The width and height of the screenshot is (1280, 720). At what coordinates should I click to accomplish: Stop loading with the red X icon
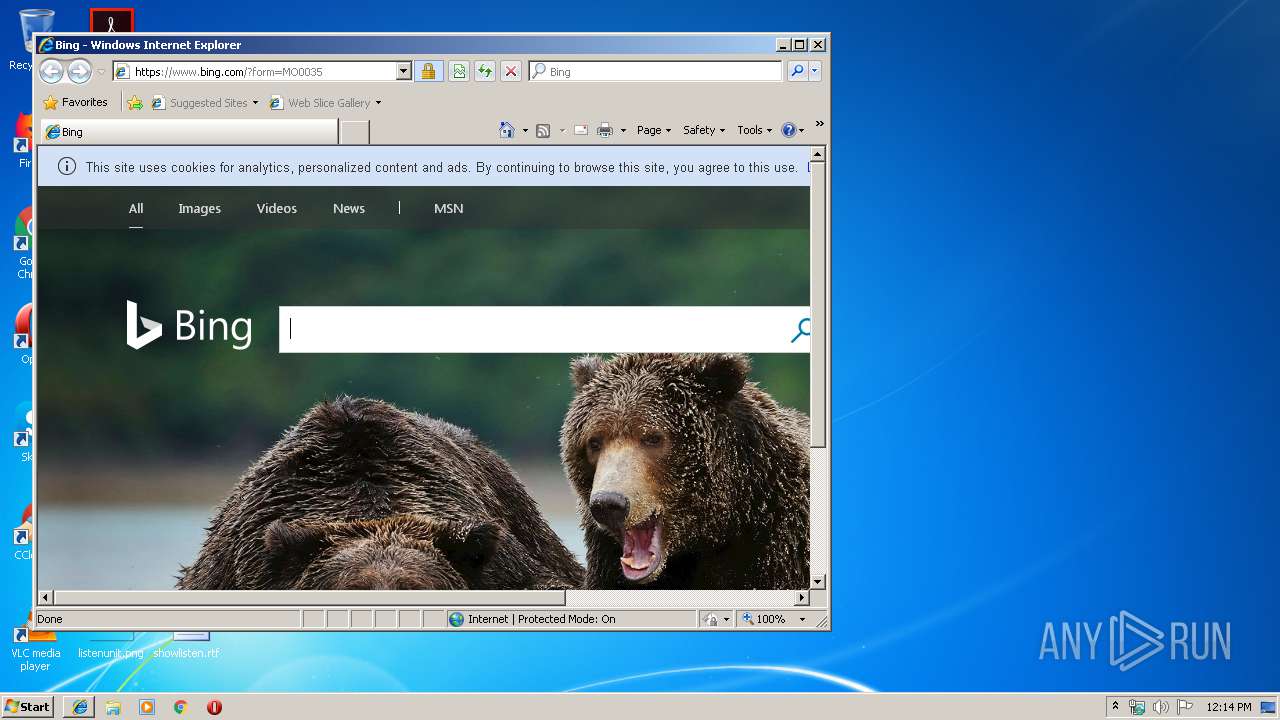510,72
